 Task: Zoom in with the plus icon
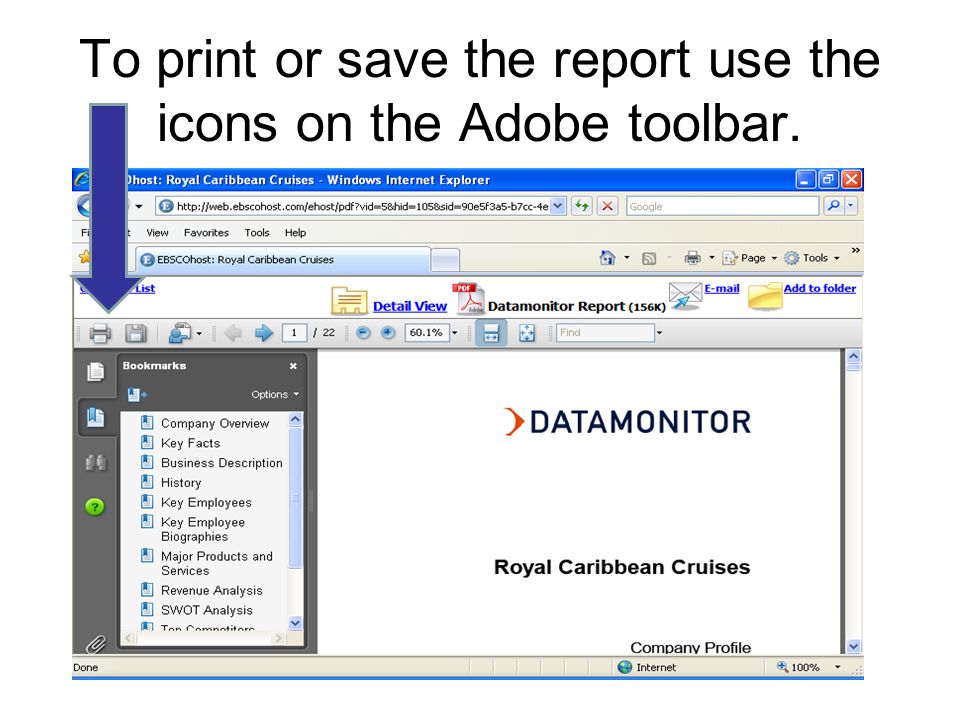[x=388, y=332]
